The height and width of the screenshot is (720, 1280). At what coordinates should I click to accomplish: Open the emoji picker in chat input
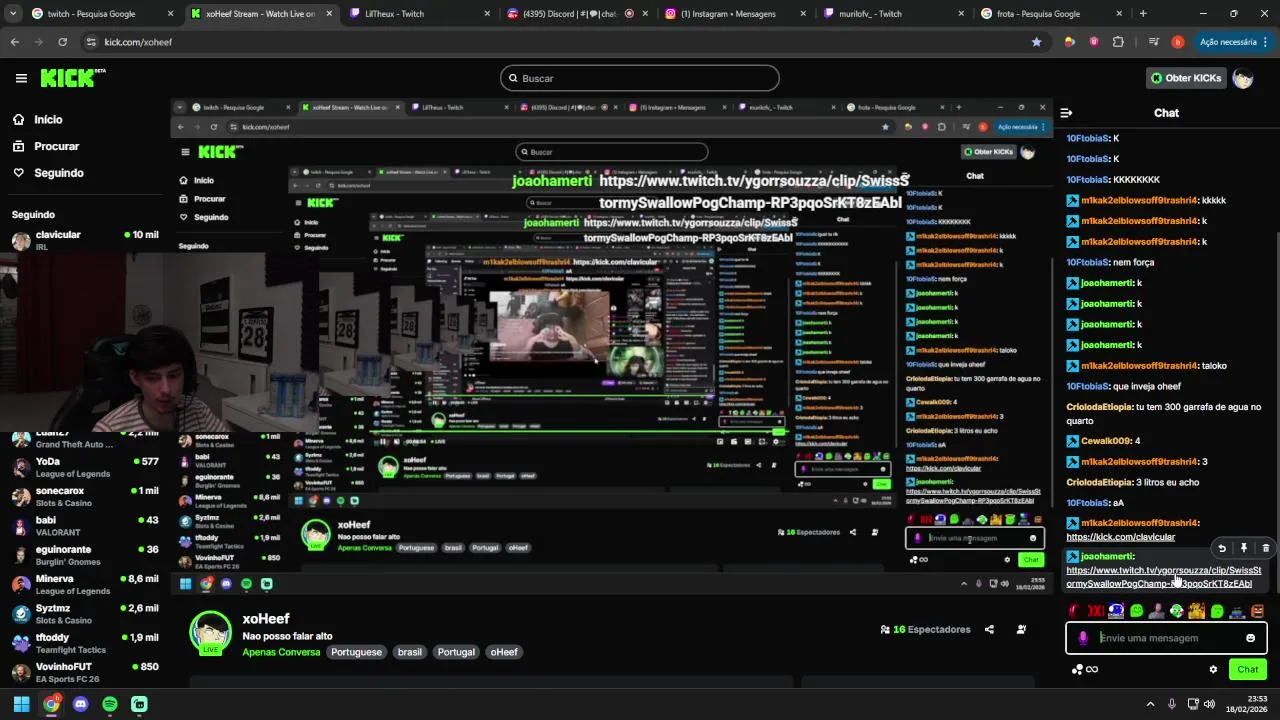pos(1250,638)
